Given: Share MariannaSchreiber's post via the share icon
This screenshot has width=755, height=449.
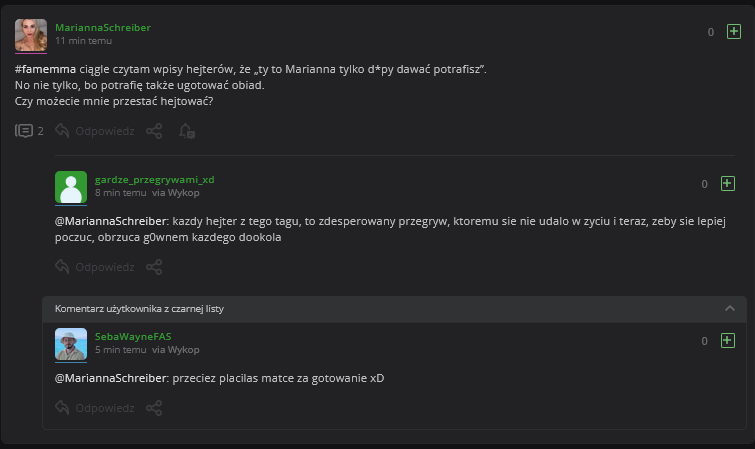Looking at the screenshot, I should 154,131.
